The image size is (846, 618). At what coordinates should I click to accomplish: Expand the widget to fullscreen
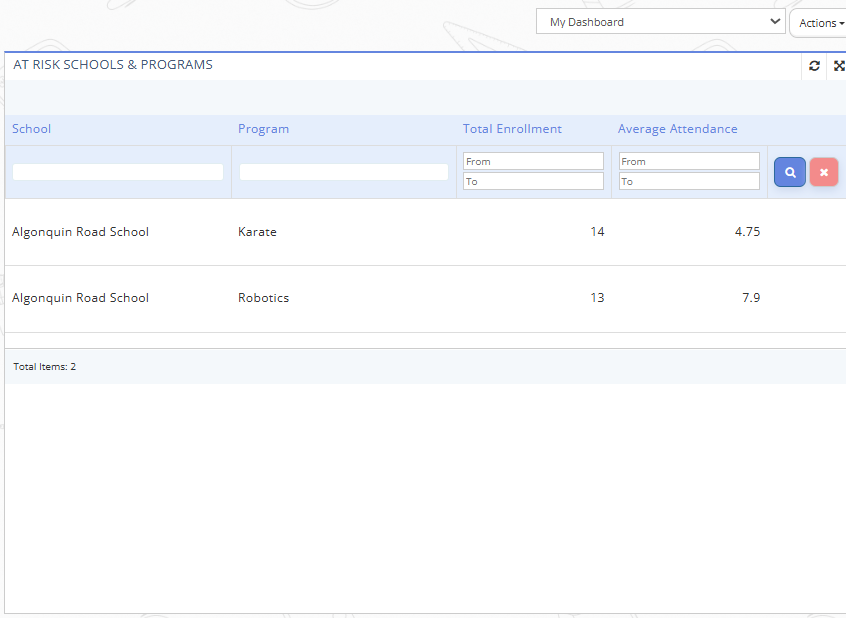coord(839,66)
